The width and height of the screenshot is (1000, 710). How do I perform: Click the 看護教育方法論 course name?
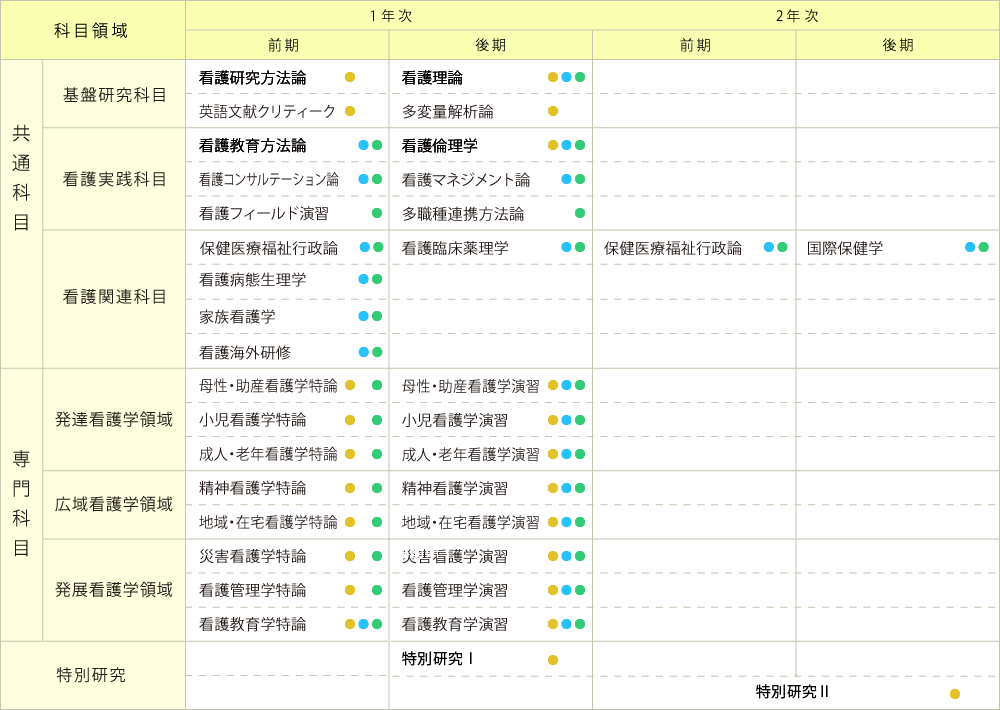click(x=253, y=145)
